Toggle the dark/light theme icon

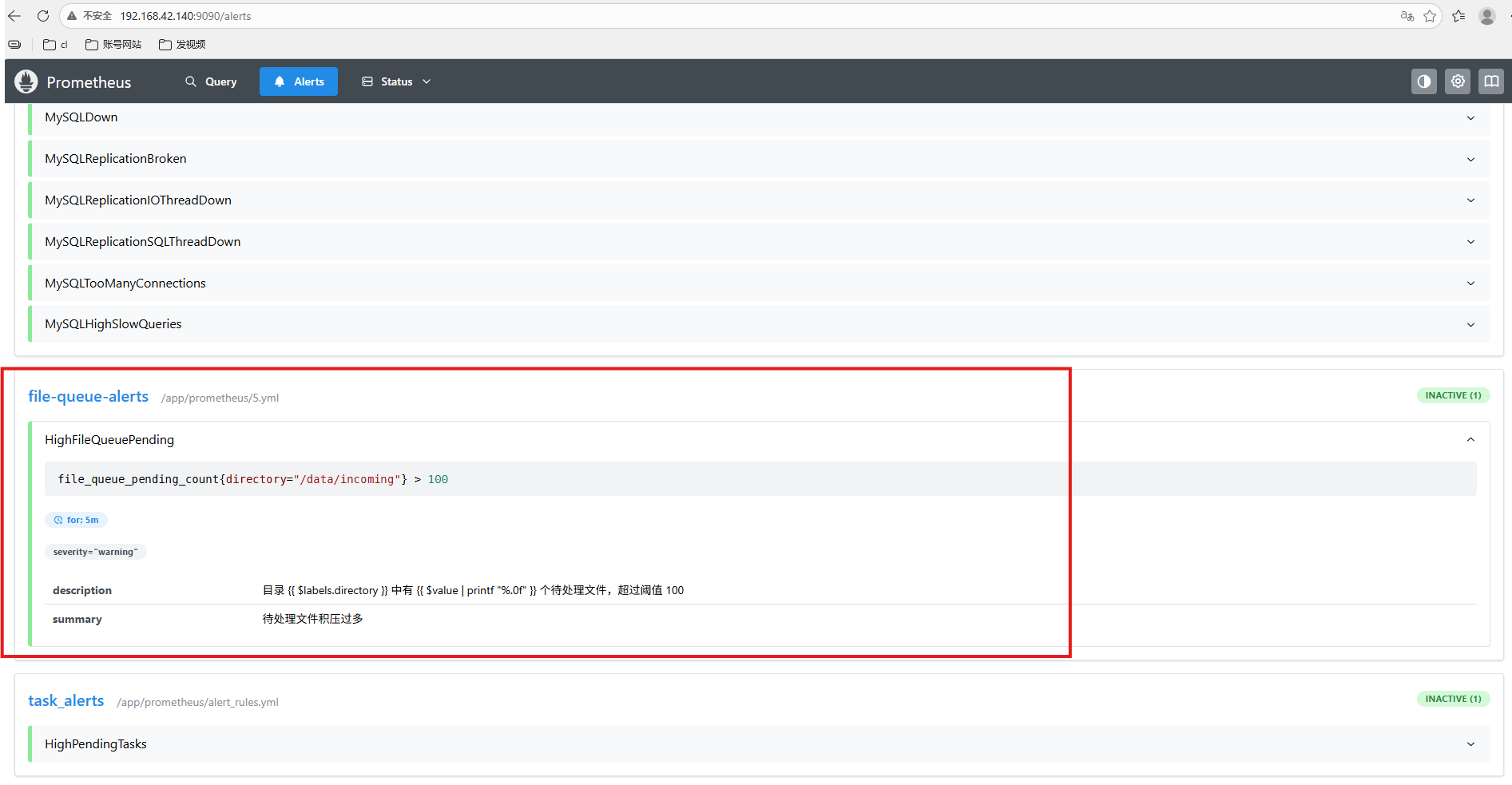1423,81
